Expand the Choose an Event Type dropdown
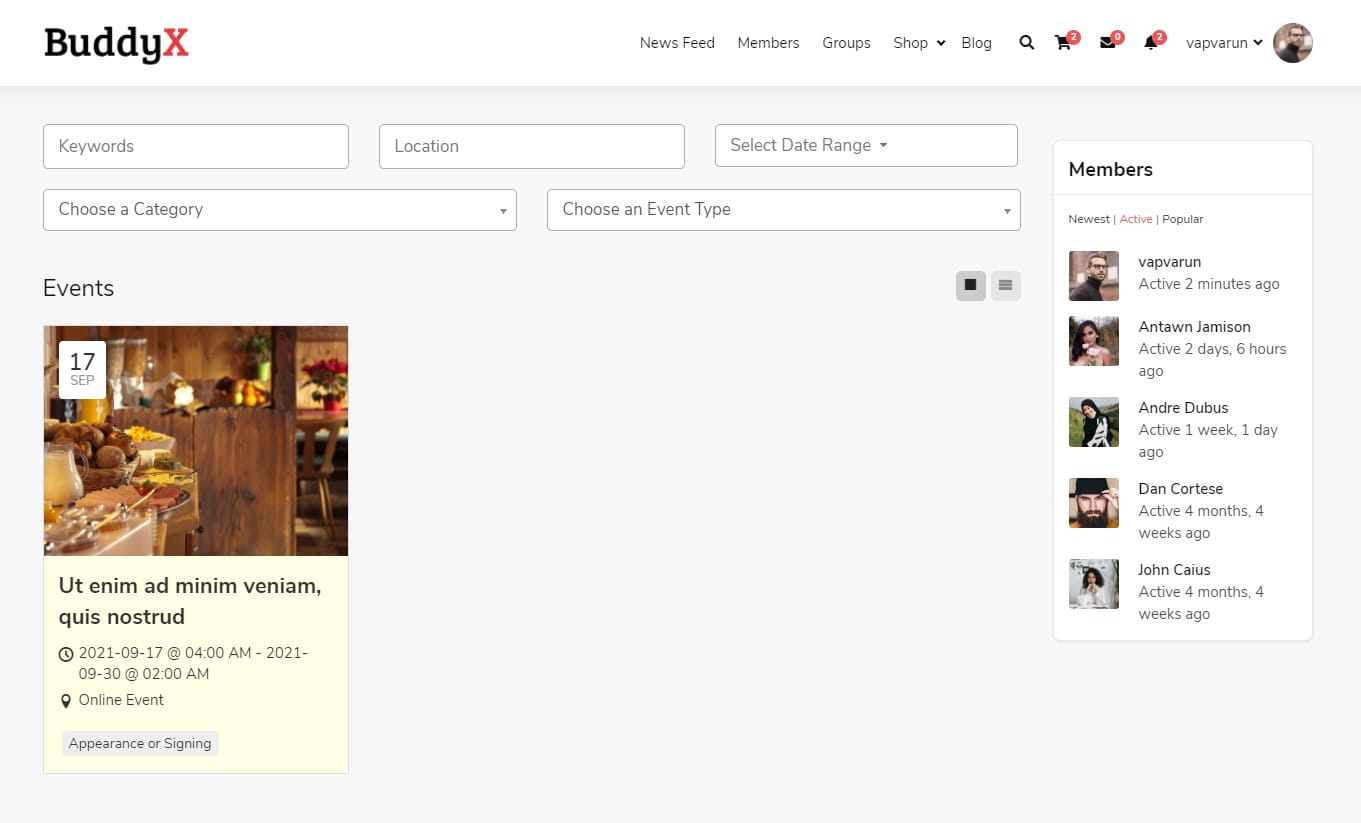Screen dimensions: 1361x823 (x=783, y=210)
